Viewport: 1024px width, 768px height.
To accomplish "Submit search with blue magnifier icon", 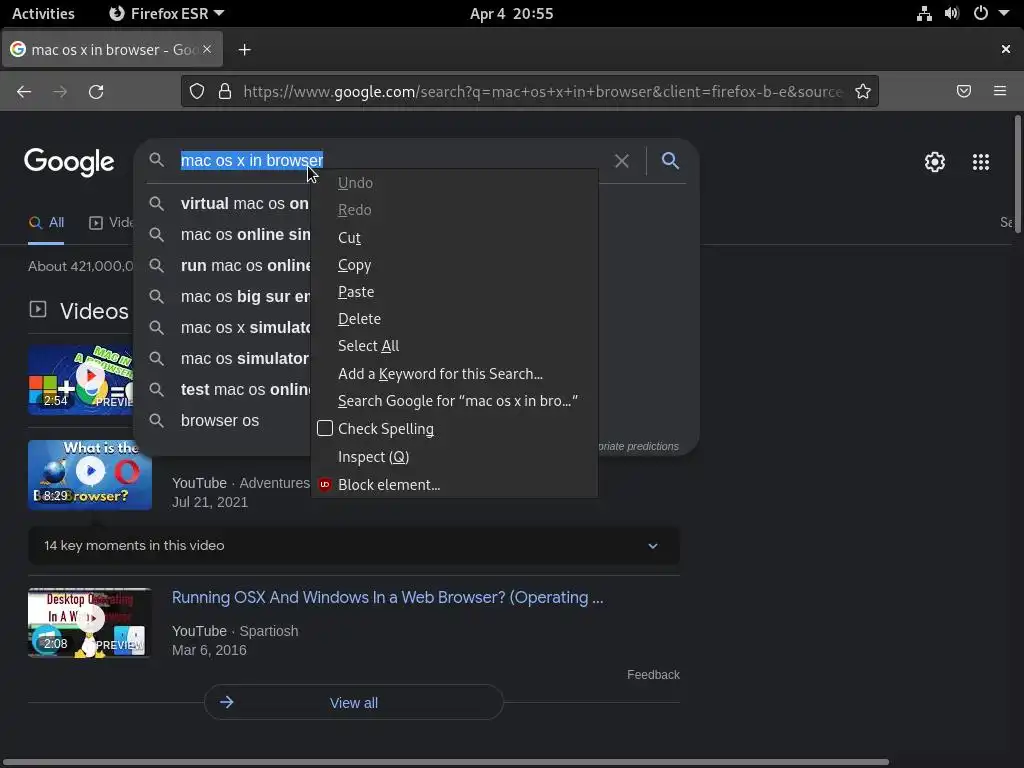I will tap(670, 161).
